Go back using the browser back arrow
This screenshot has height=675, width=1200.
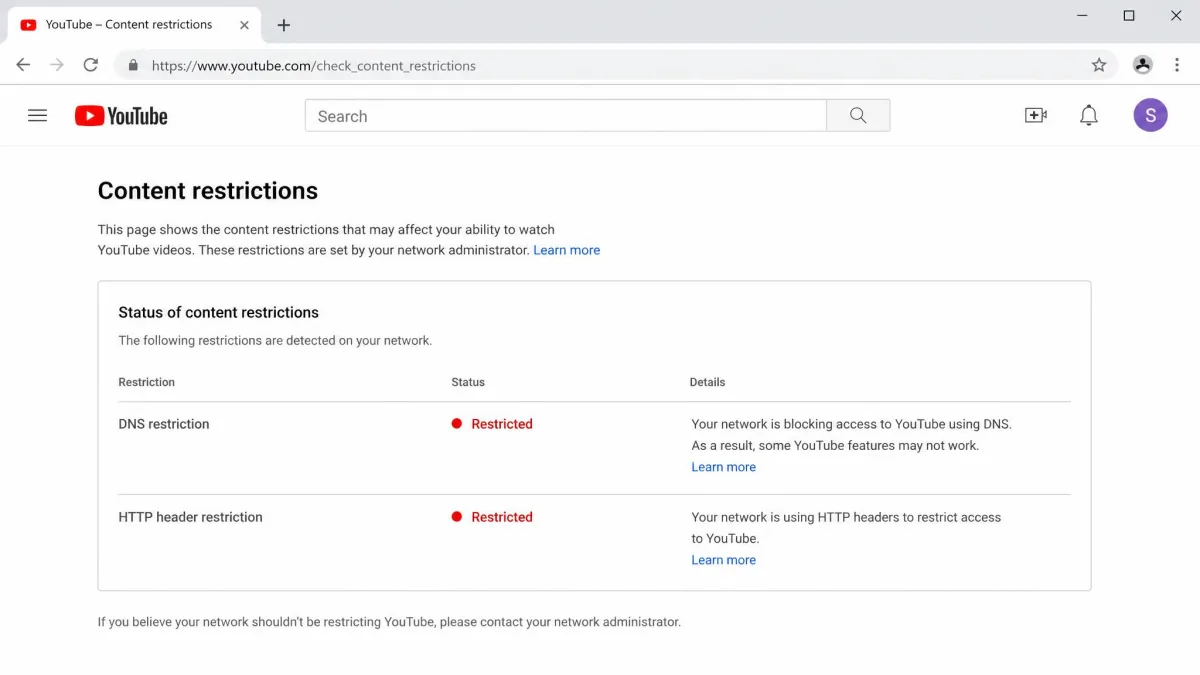pos(23,65)
